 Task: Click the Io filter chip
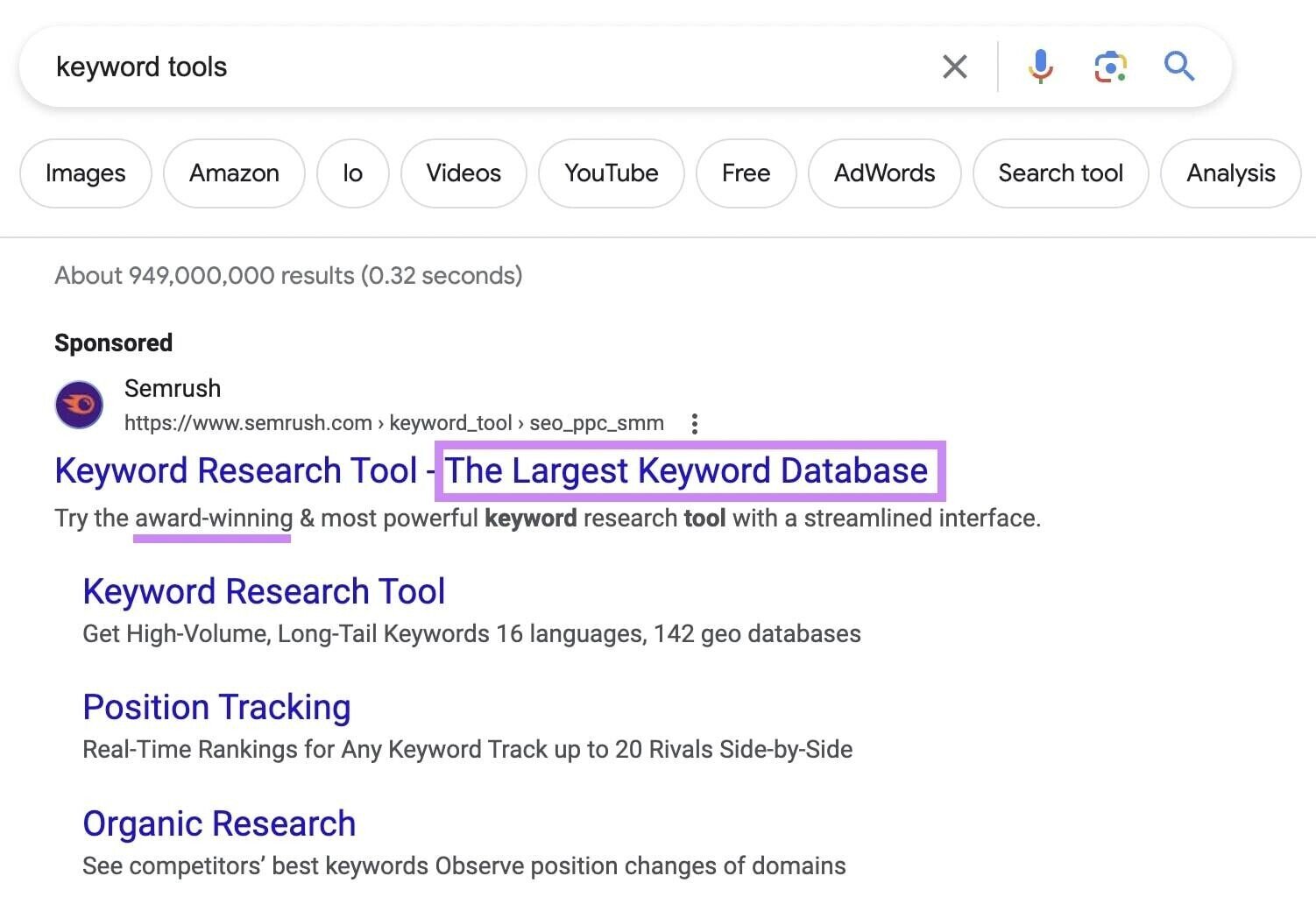click(352, 173)
